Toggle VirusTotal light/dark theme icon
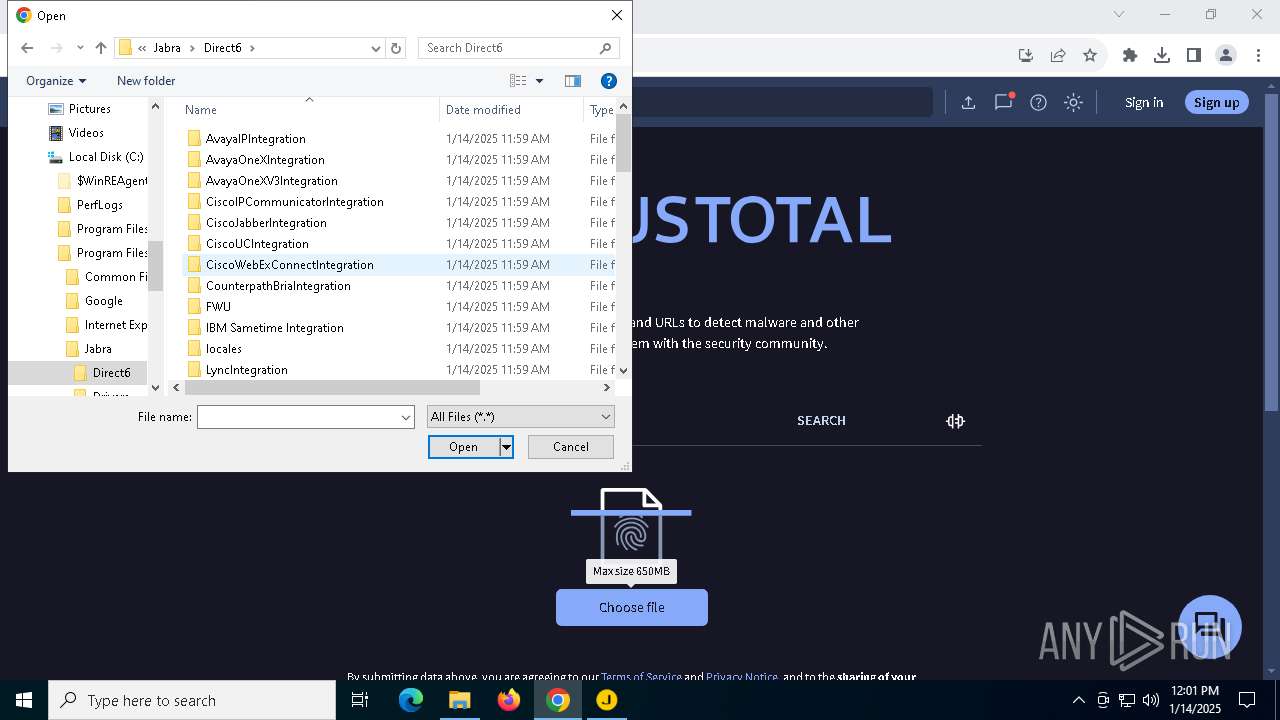 point(1074,102)
